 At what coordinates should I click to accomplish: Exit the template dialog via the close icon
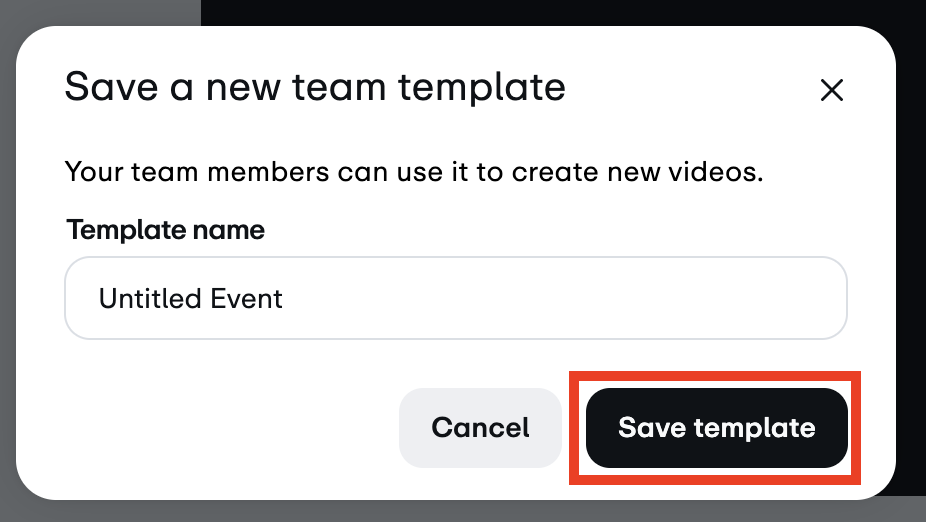click(831, 91)
